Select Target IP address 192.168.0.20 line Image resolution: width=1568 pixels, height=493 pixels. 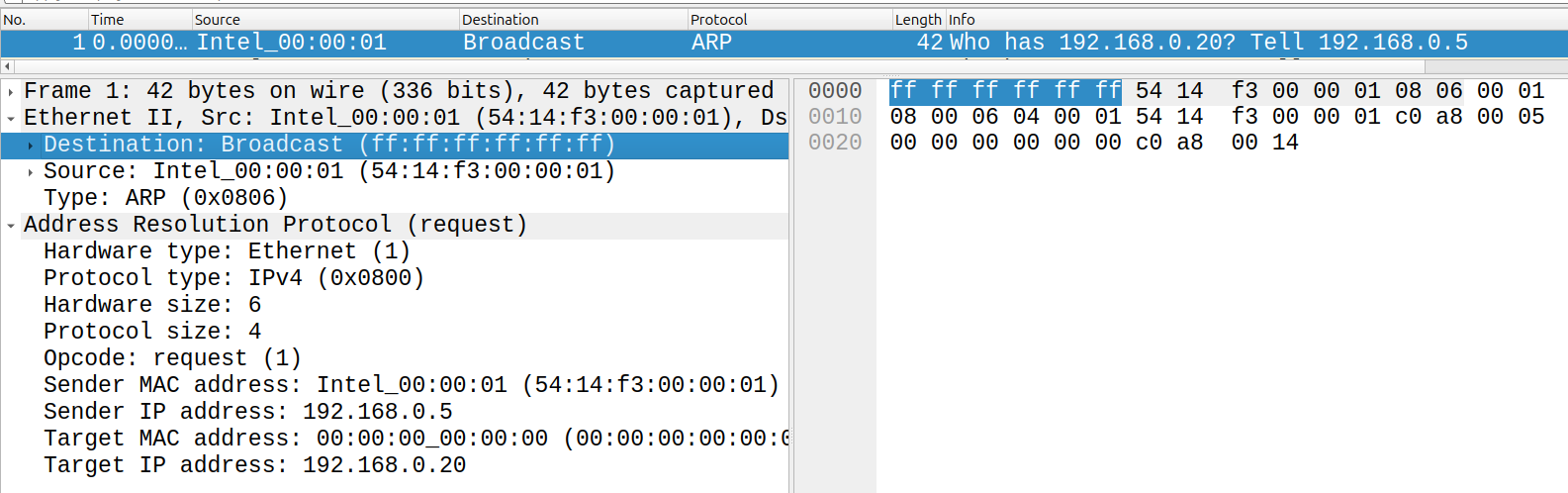255,465
